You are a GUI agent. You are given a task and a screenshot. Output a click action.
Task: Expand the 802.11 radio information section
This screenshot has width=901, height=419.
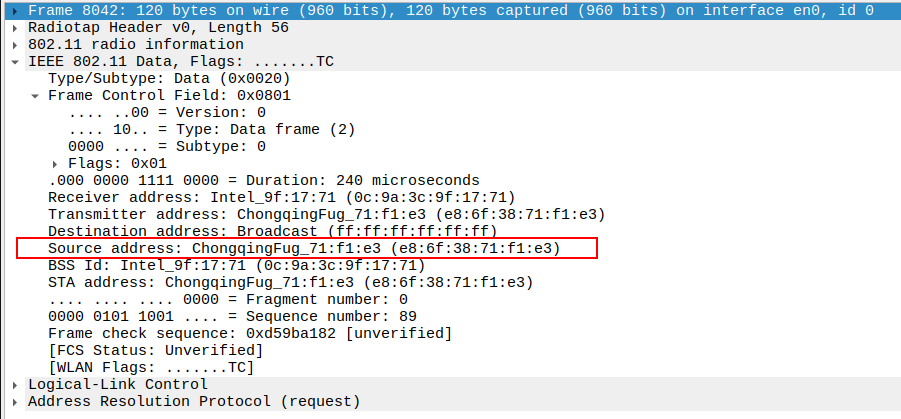click(14, 44)
